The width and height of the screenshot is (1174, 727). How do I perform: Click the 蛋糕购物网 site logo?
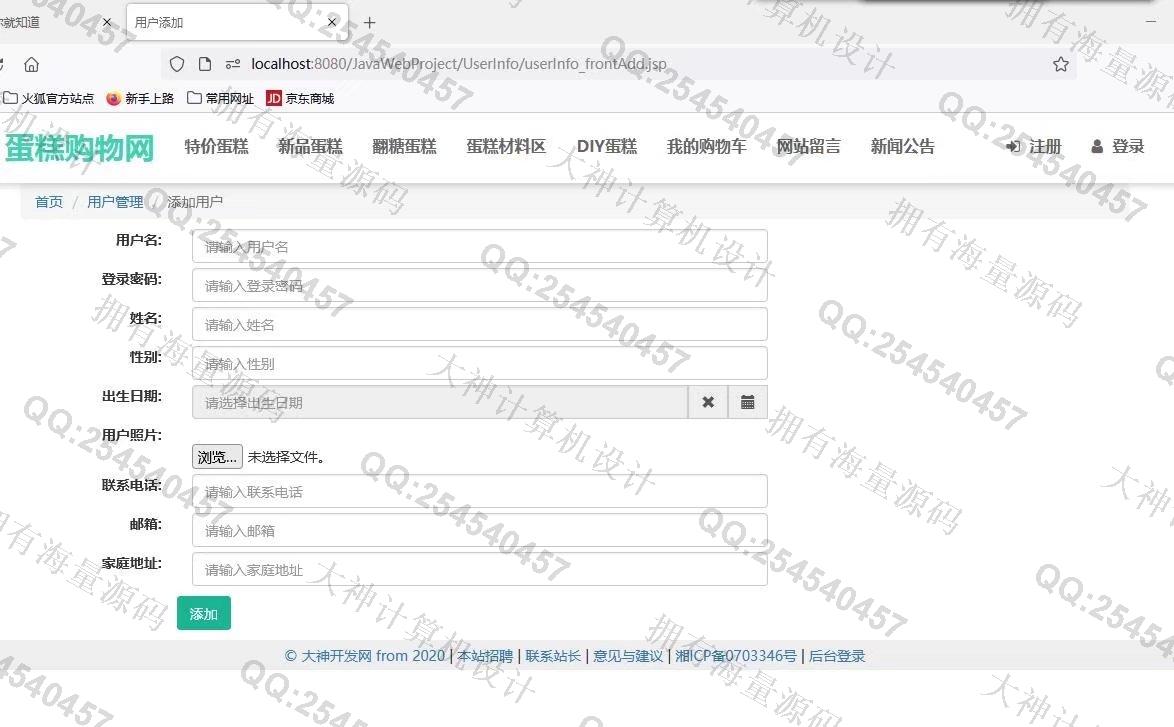(79, 147)
